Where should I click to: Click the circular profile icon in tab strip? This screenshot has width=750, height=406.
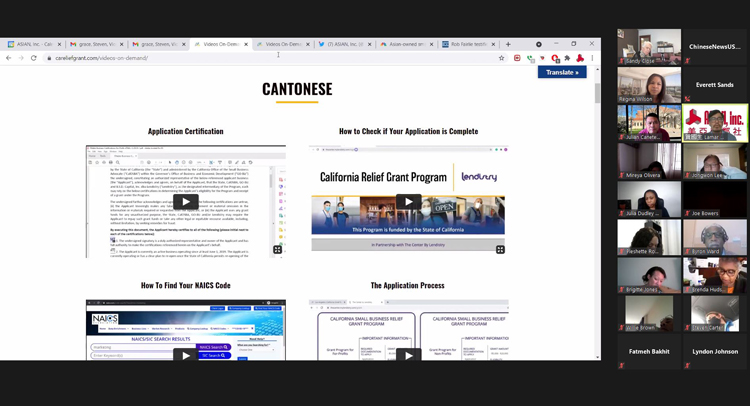(539, 44)
